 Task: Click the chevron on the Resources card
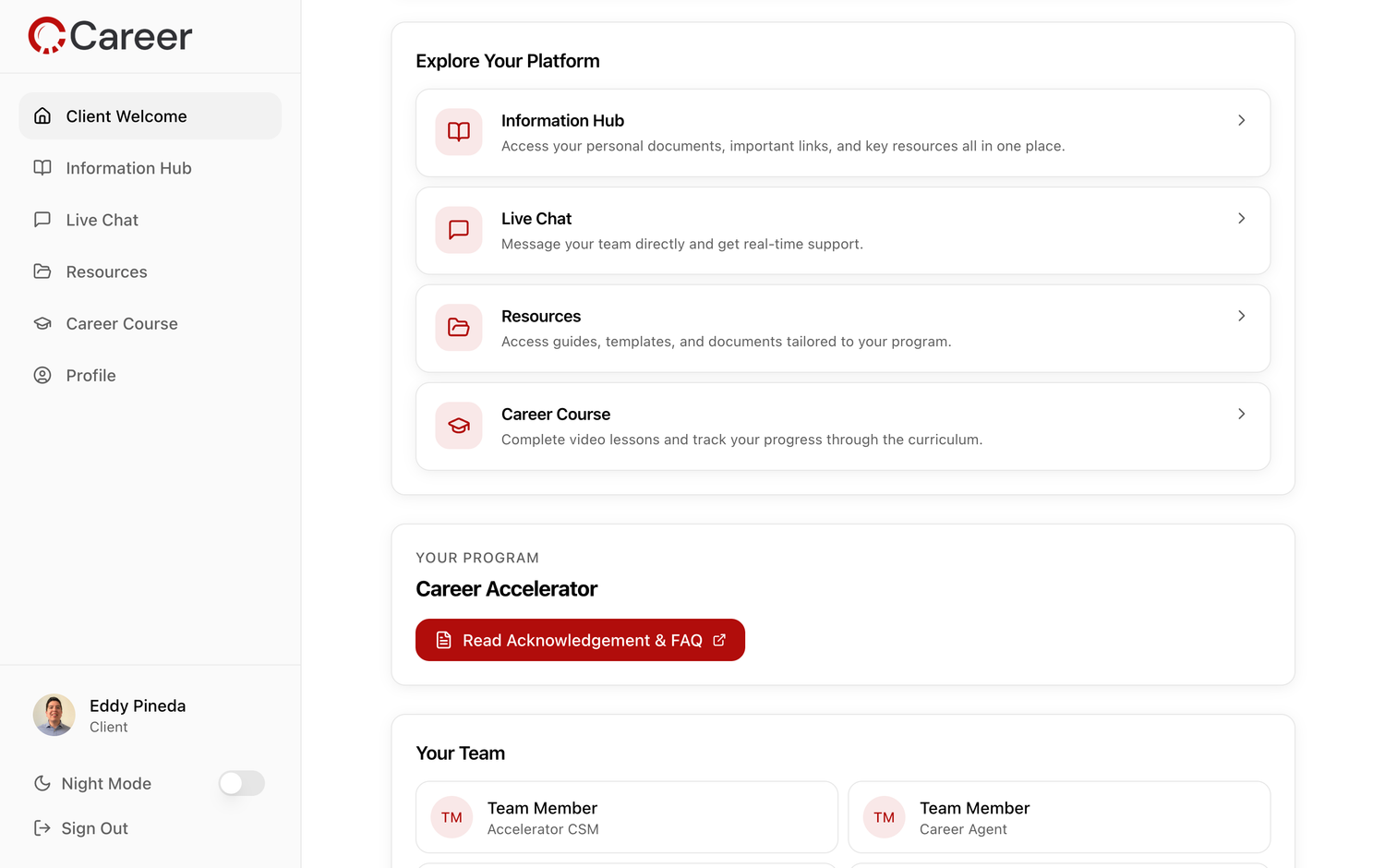[1241, 316]
